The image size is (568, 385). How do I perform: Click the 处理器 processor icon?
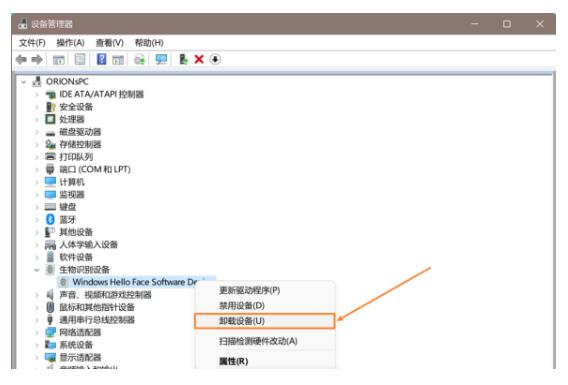pos(50,119)
